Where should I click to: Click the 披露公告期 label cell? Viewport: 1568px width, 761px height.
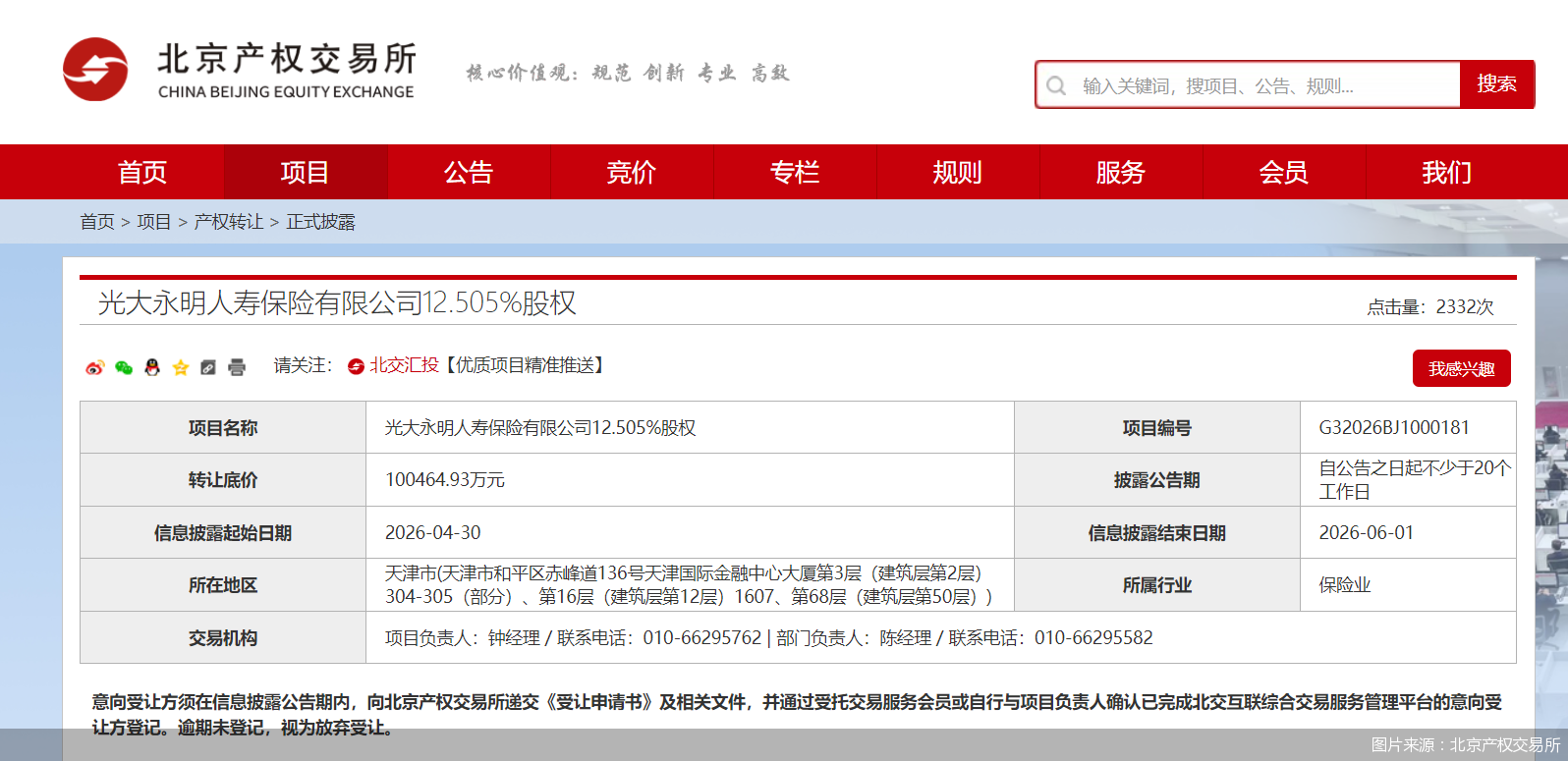click(1157, 479)
